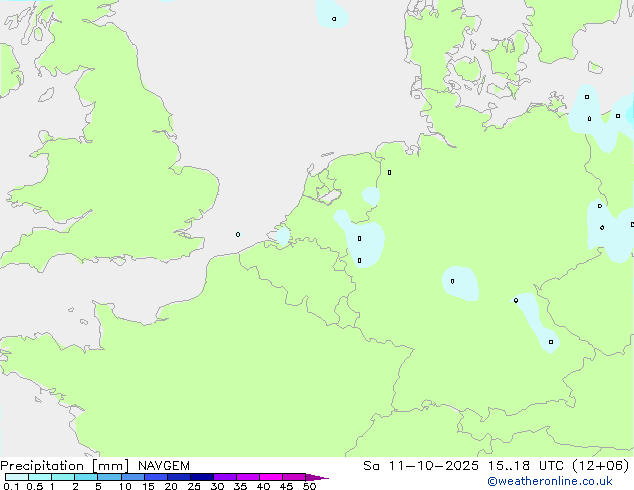Select the '15..18 UTC' time range text
This screenshot has height=490, width=634.
525,466
